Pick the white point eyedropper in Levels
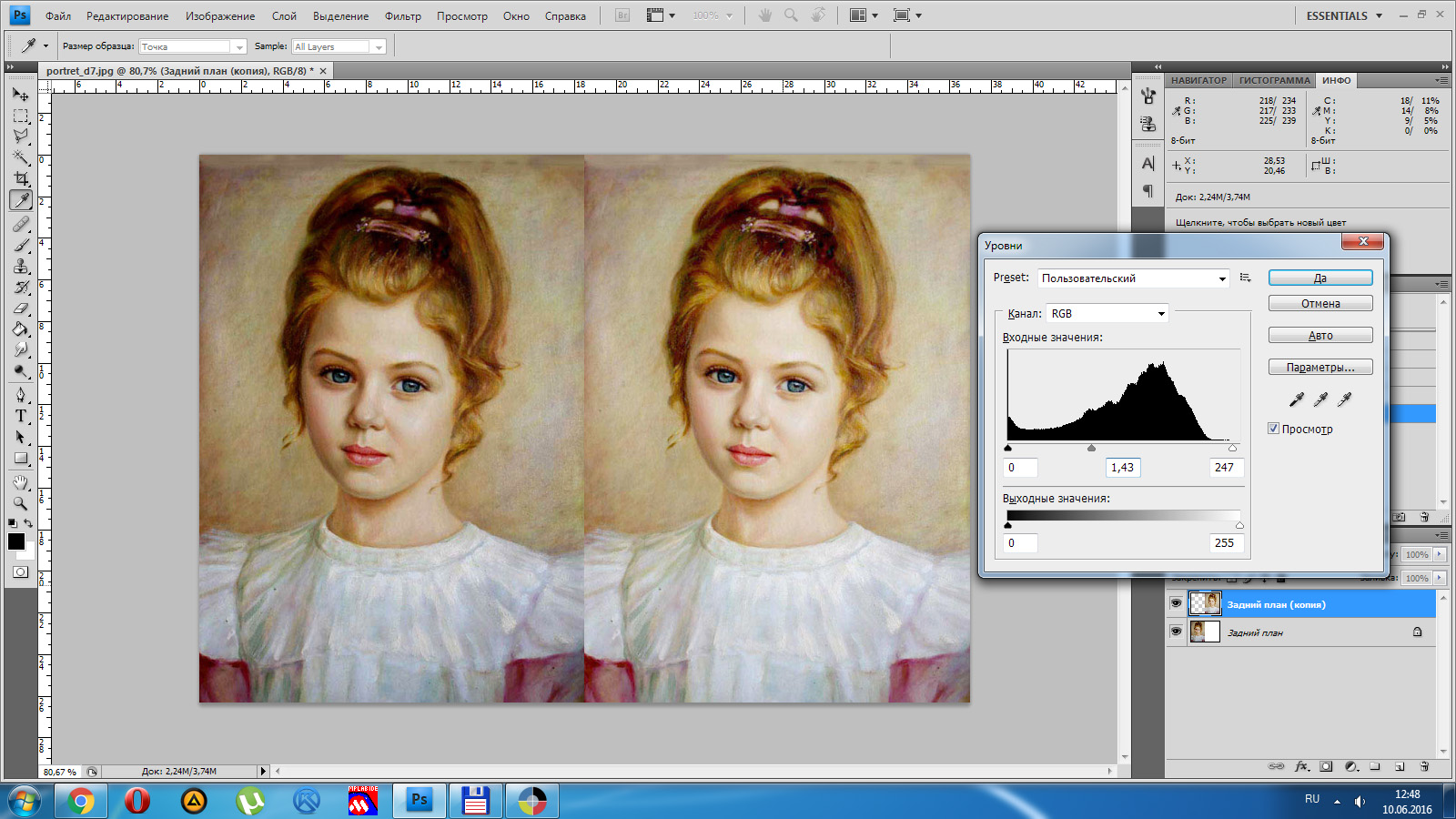This screenshot has height=819, width=1456. (1345, 399)
